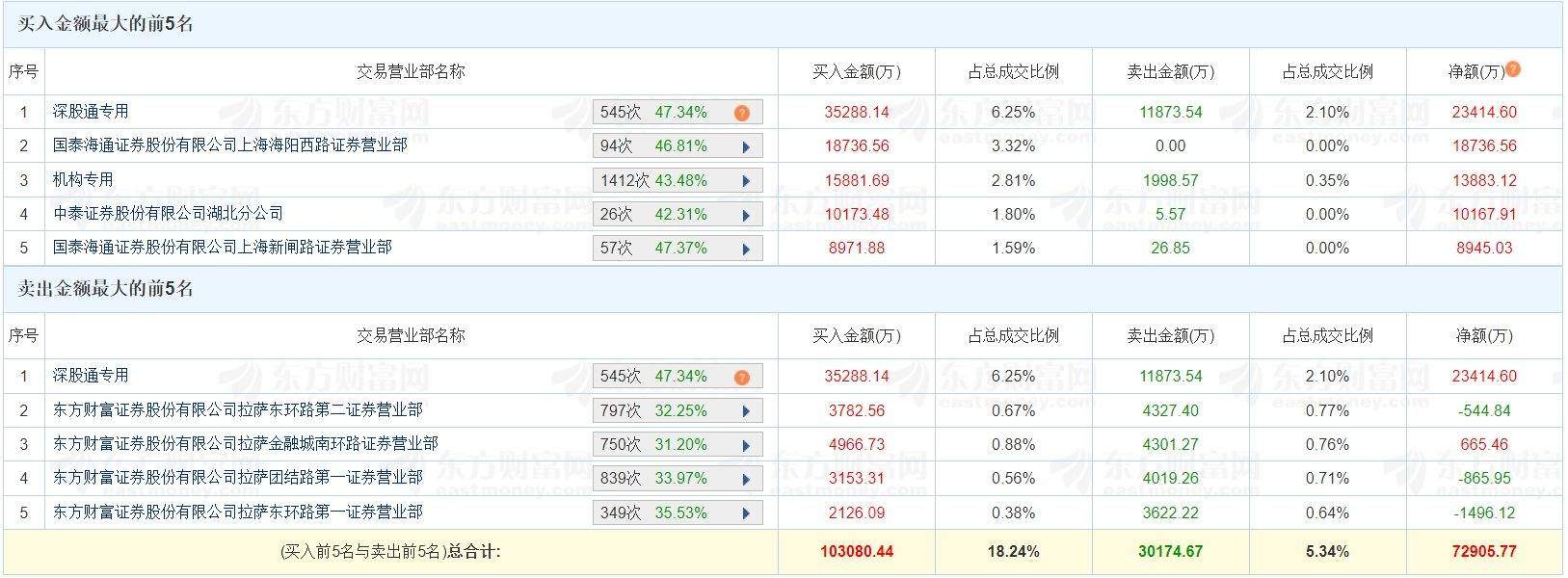Click orange question icon in bottom table 深股通专用 row

click(x=741, y=377)
